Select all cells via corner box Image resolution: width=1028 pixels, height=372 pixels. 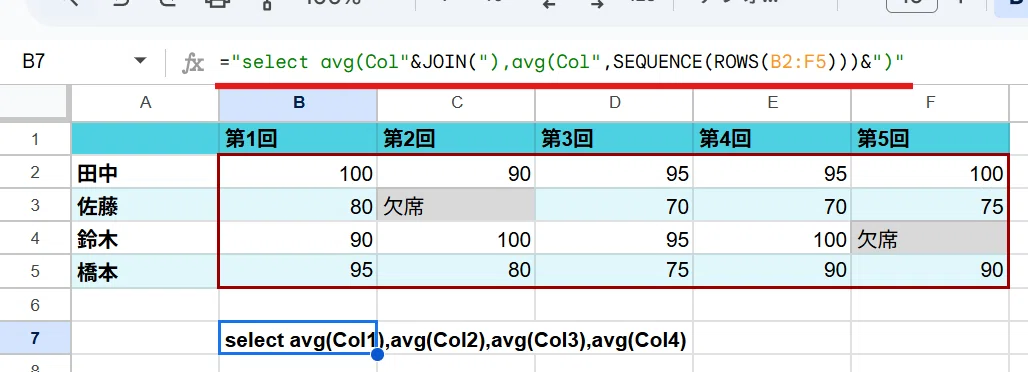[35, 102]
